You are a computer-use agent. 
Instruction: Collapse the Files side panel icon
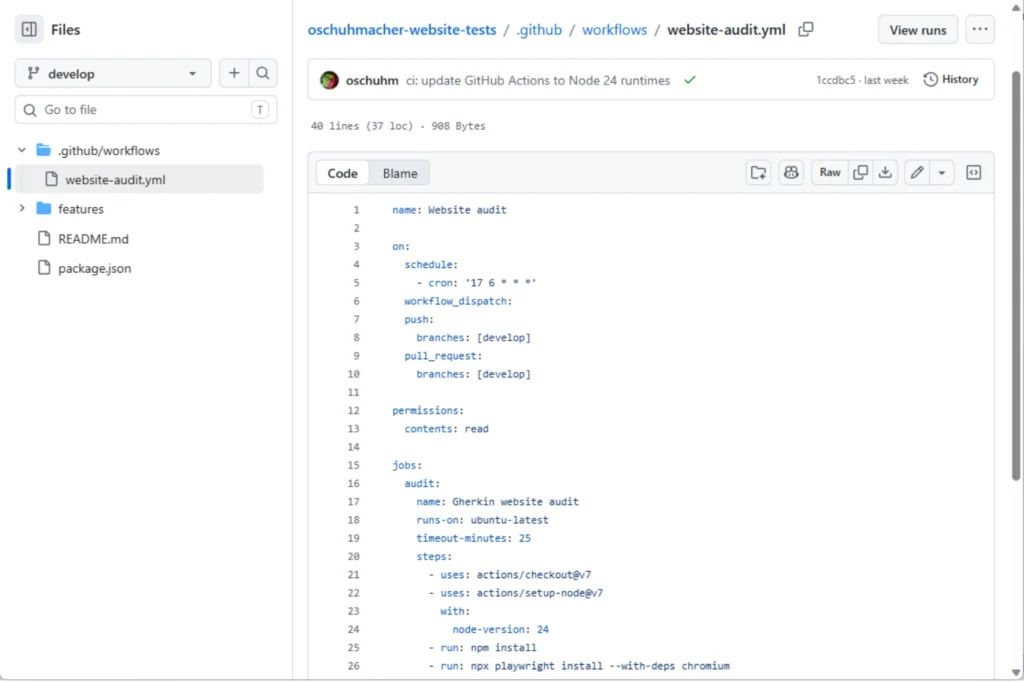point(29,29)
